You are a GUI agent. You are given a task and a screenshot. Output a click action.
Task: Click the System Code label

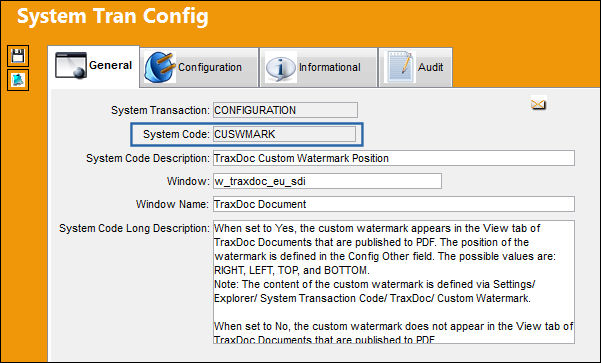pos(176,135)
